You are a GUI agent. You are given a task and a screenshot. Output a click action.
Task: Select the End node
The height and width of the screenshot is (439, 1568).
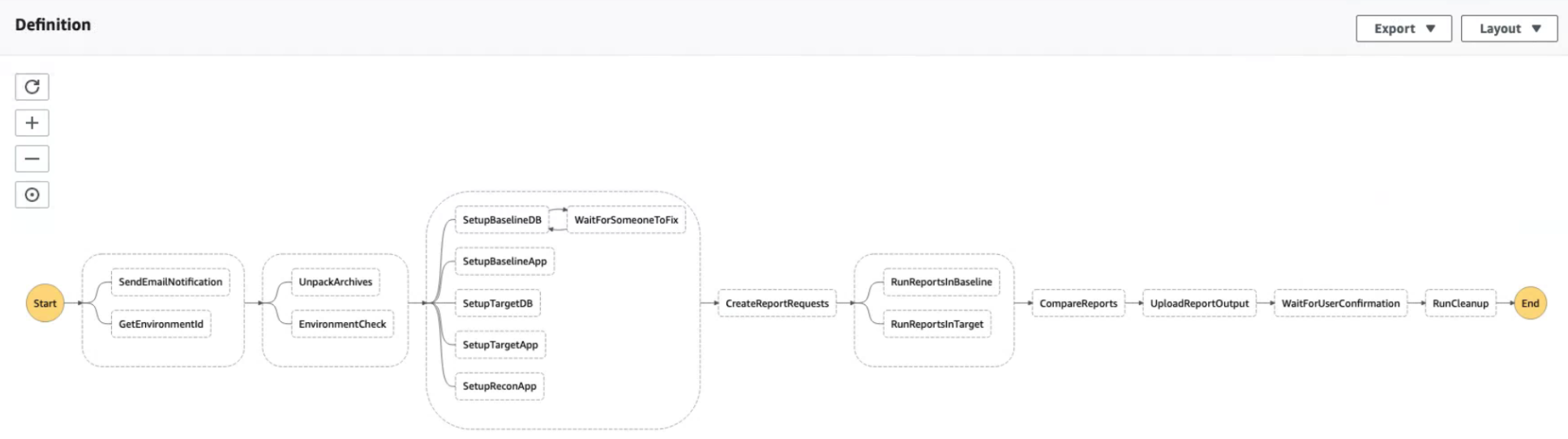(1530, 303)
